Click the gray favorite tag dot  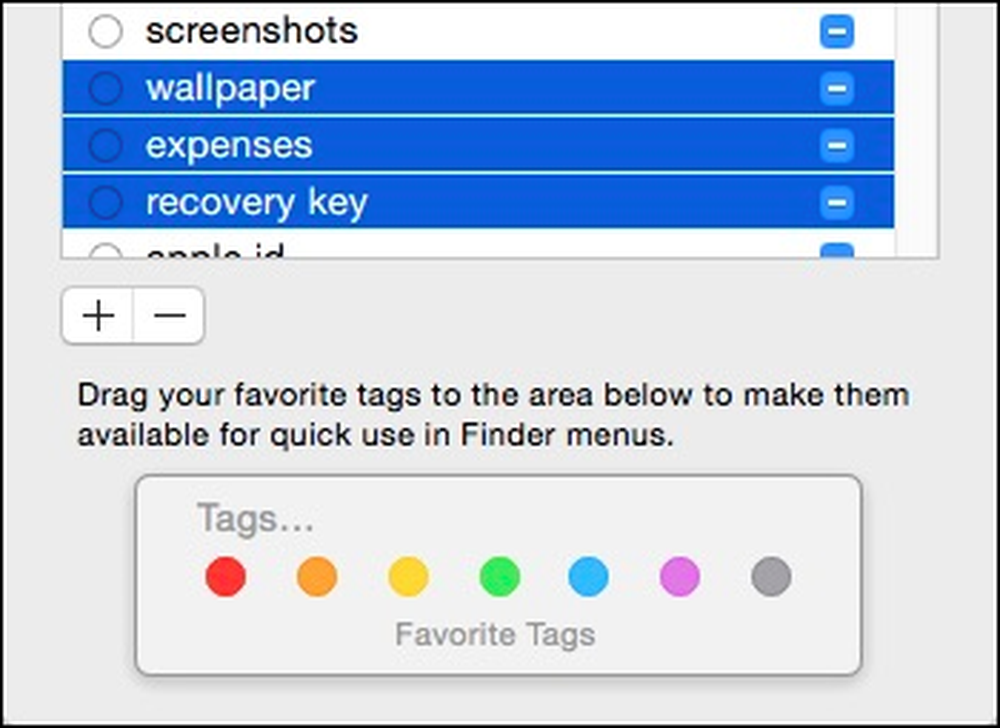click(x=772, y=576)
